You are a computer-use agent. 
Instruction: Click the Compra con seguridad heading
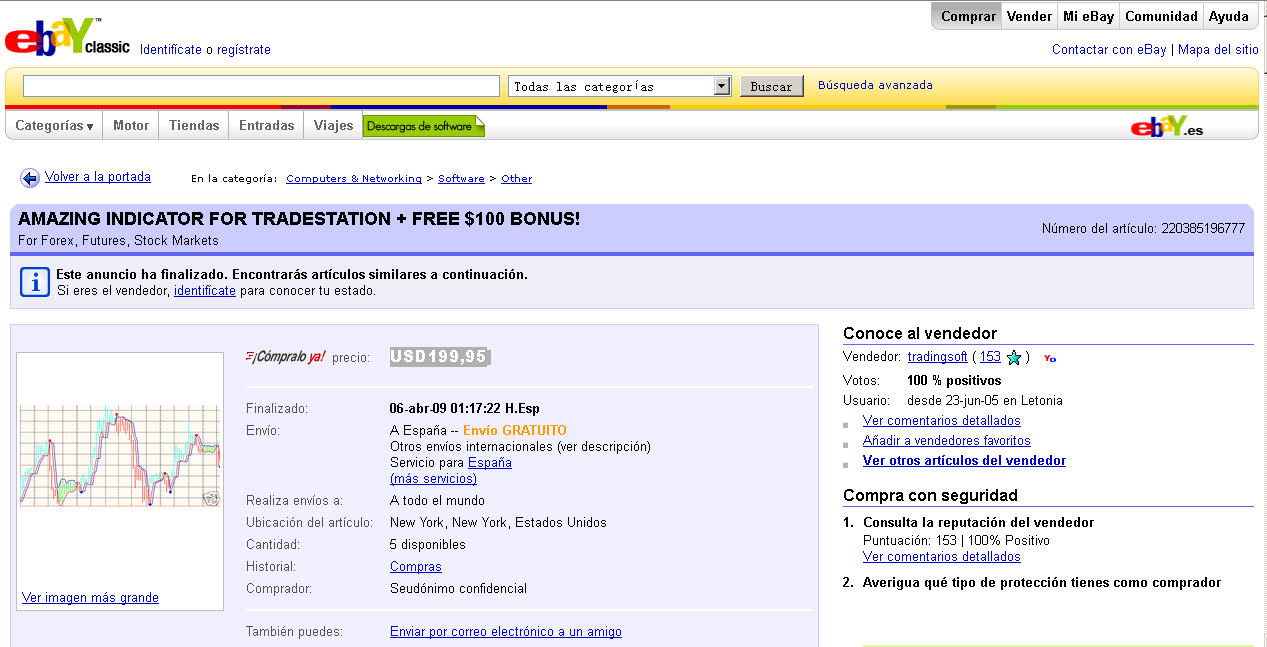pos(930,495)
